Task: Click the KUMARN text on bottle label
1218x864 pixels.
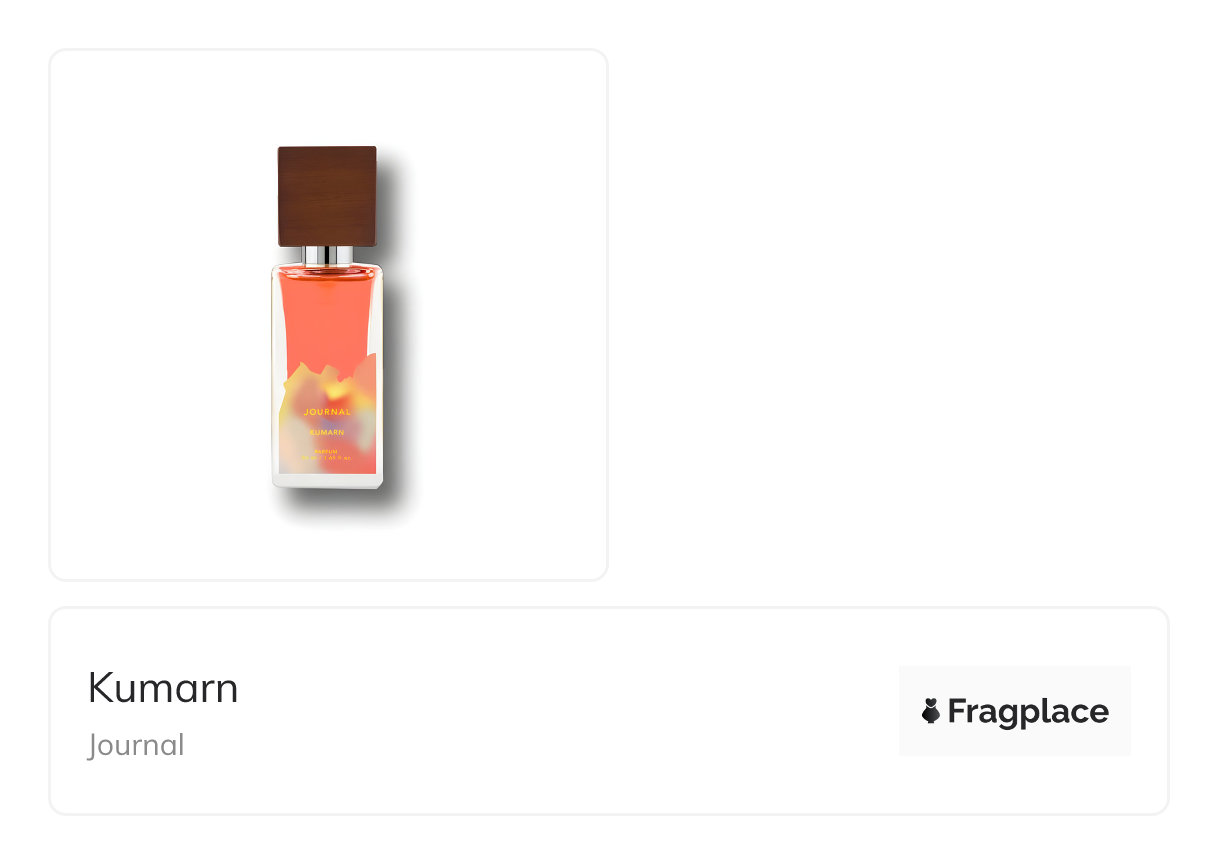Action: point(327,432)
